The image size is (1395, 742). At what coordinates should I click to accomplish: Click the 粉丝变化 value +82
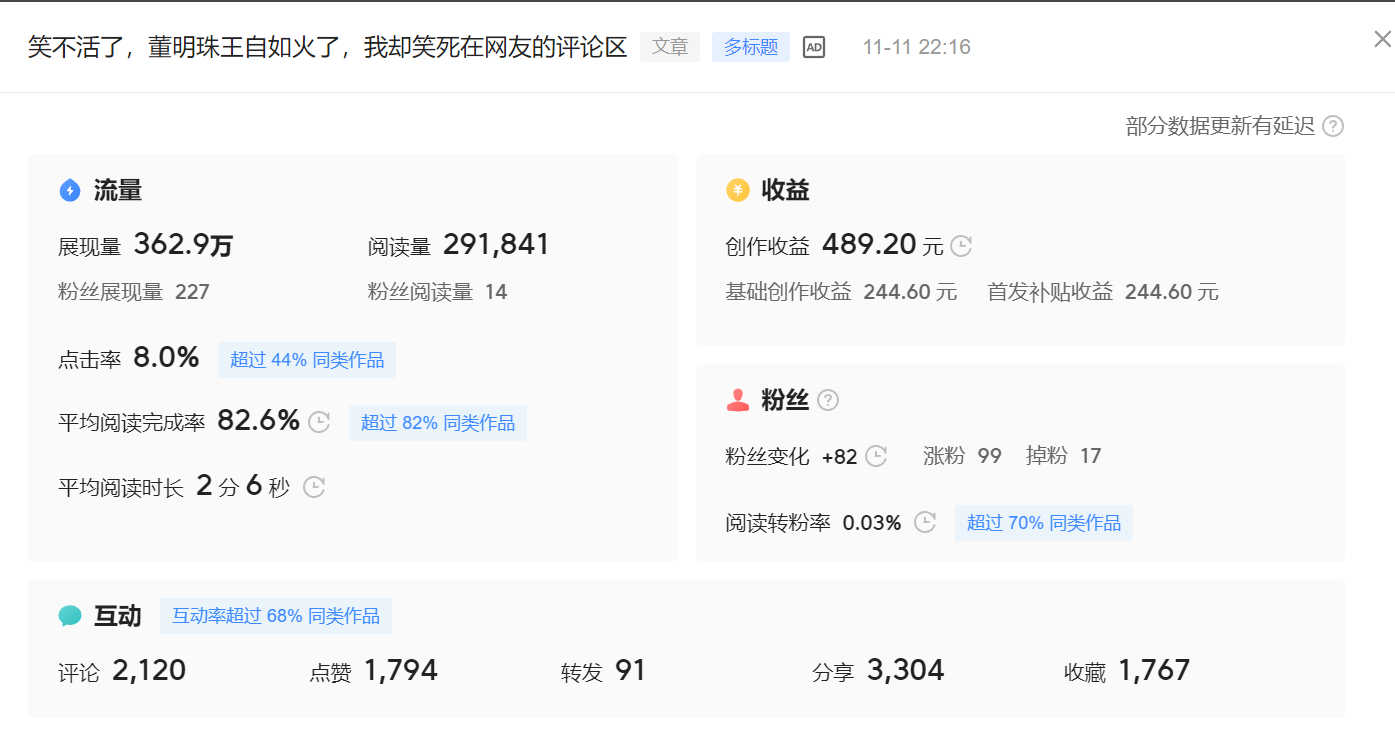click(x=840, y=457)
